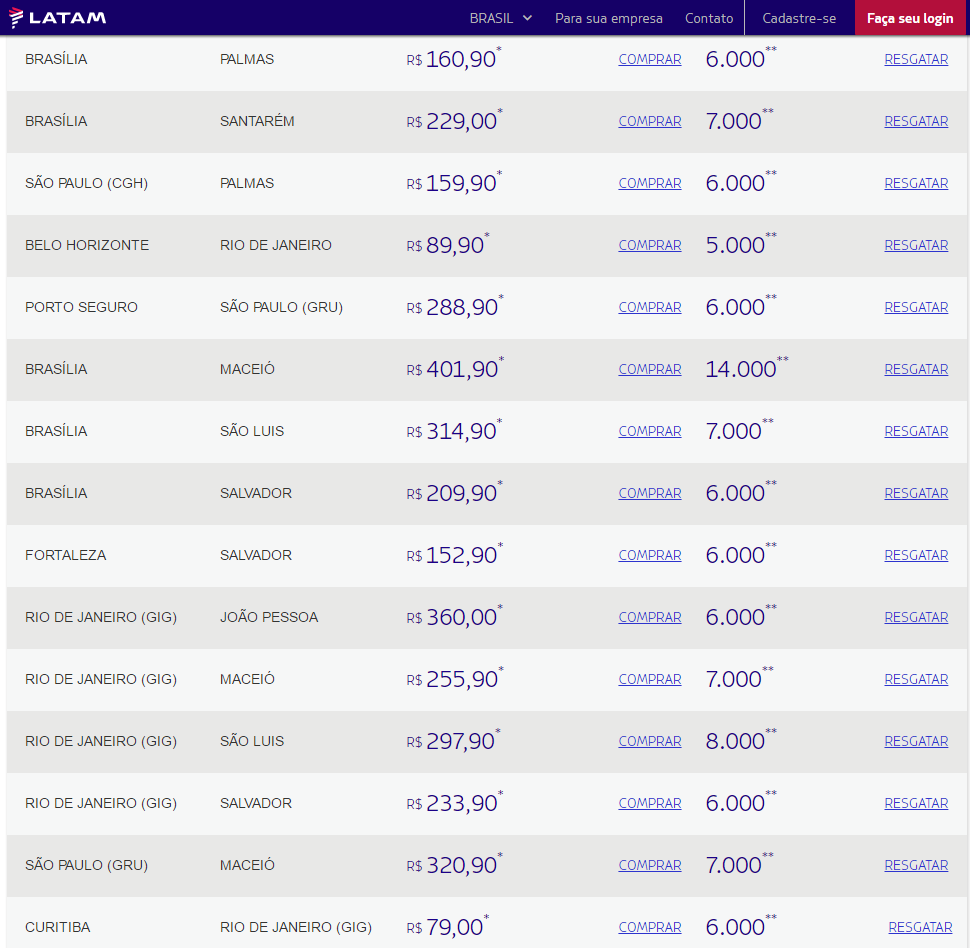Buy the São Paulo (CGH) to Palmas fare
970x948 pixels.
coord(650,183)
